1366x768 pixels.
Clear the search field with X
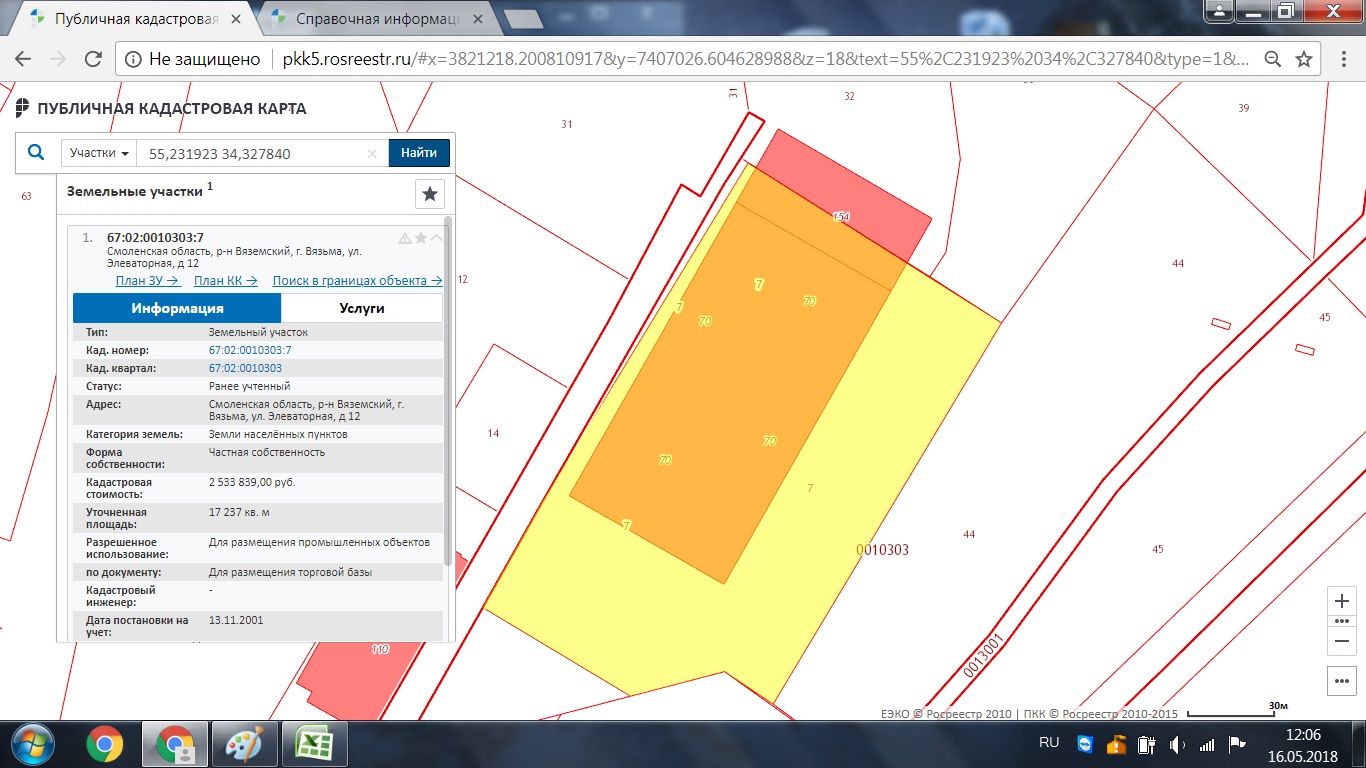372,154
